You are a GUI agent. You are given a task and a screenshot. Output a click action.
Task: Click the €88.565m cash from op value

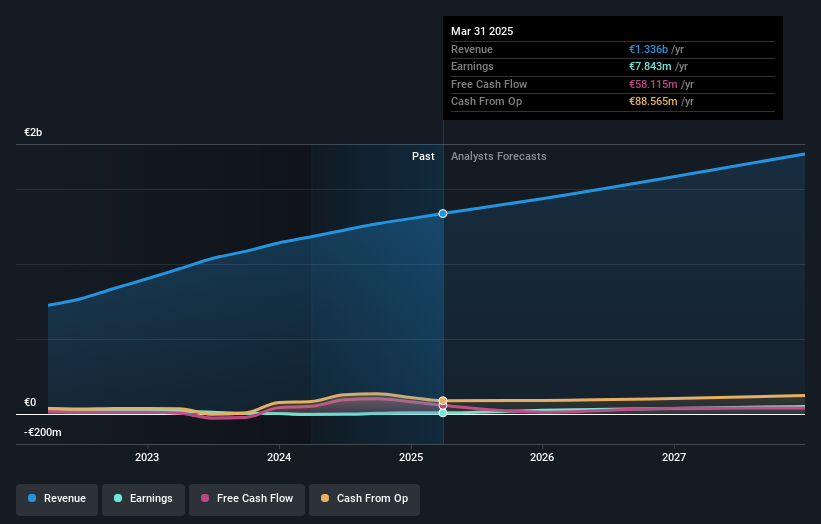[x=653, y=102]
